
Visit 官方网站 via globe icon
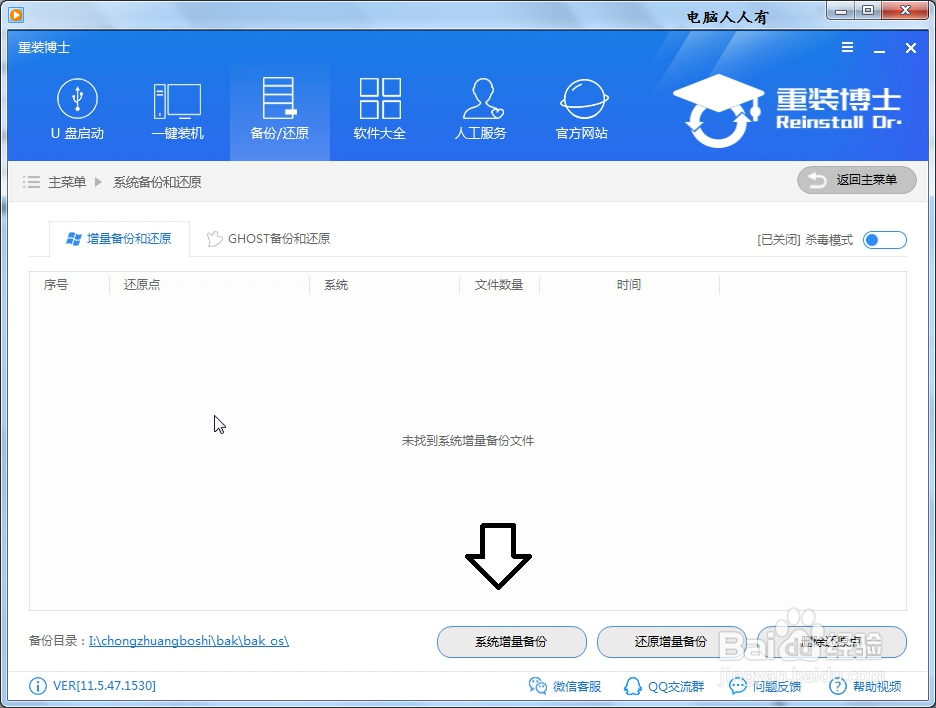(582, 110)
